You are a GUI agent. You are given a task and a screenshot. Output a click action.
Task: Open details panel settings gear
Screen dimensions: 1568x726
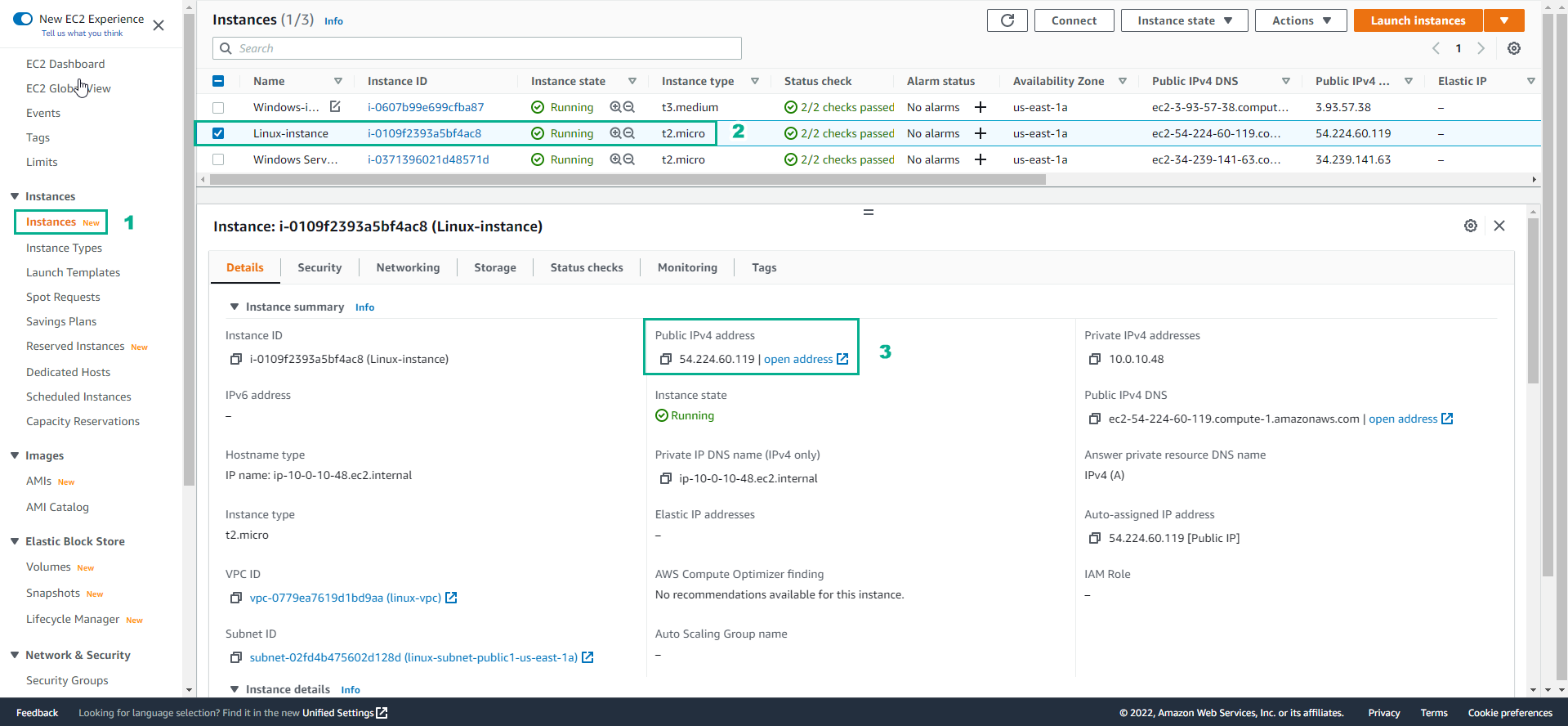[x=1470, y=226]
